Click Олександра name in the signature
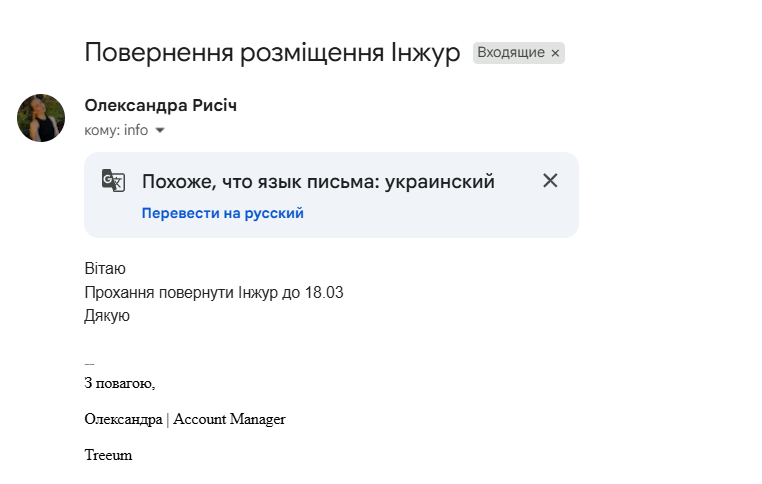Screen dimensions: 762x484 tap(123, 419)
